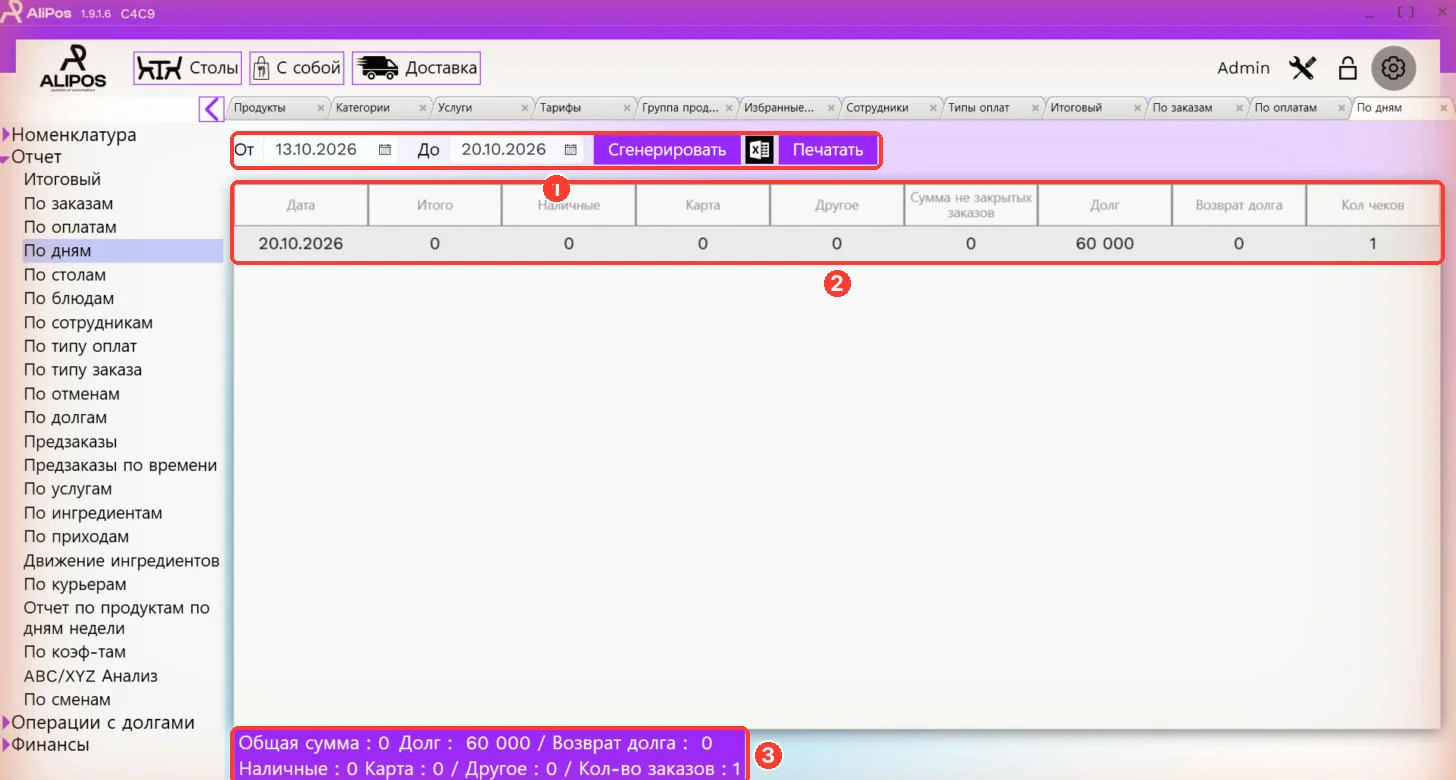Open the По сменам report
1456x780 pixels.
coord(67,699)
